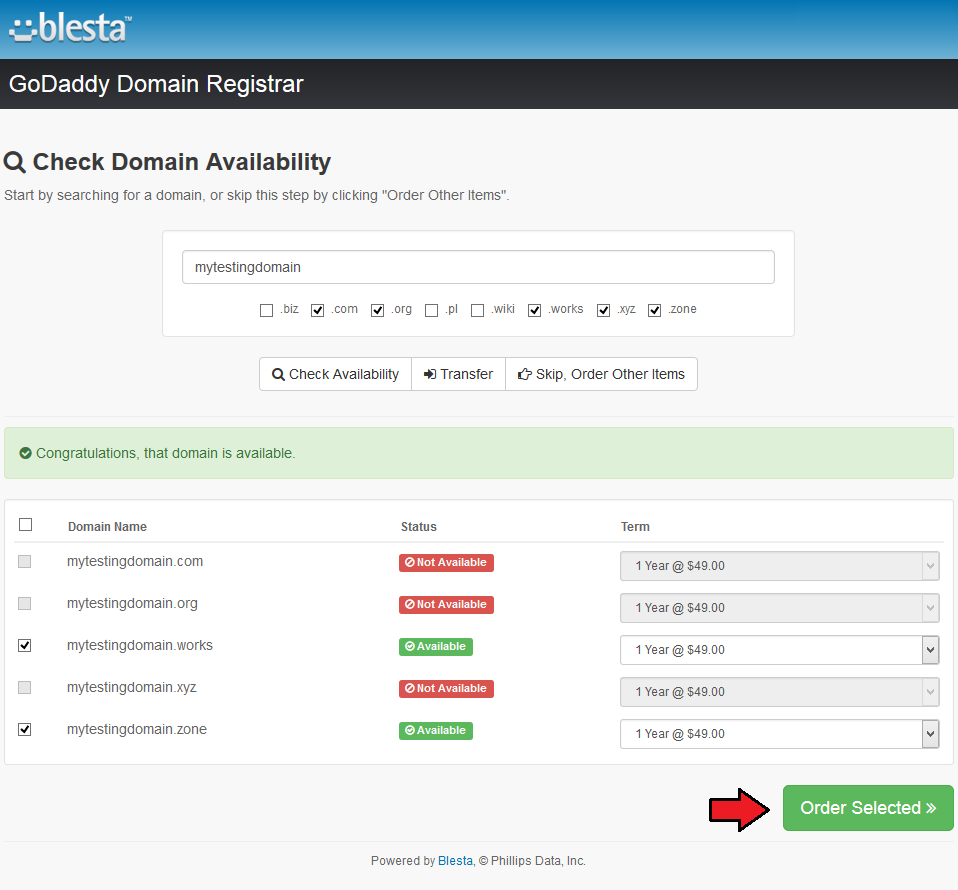Click term dropdown for mytestingdomain.xyz

coord(780,692)
